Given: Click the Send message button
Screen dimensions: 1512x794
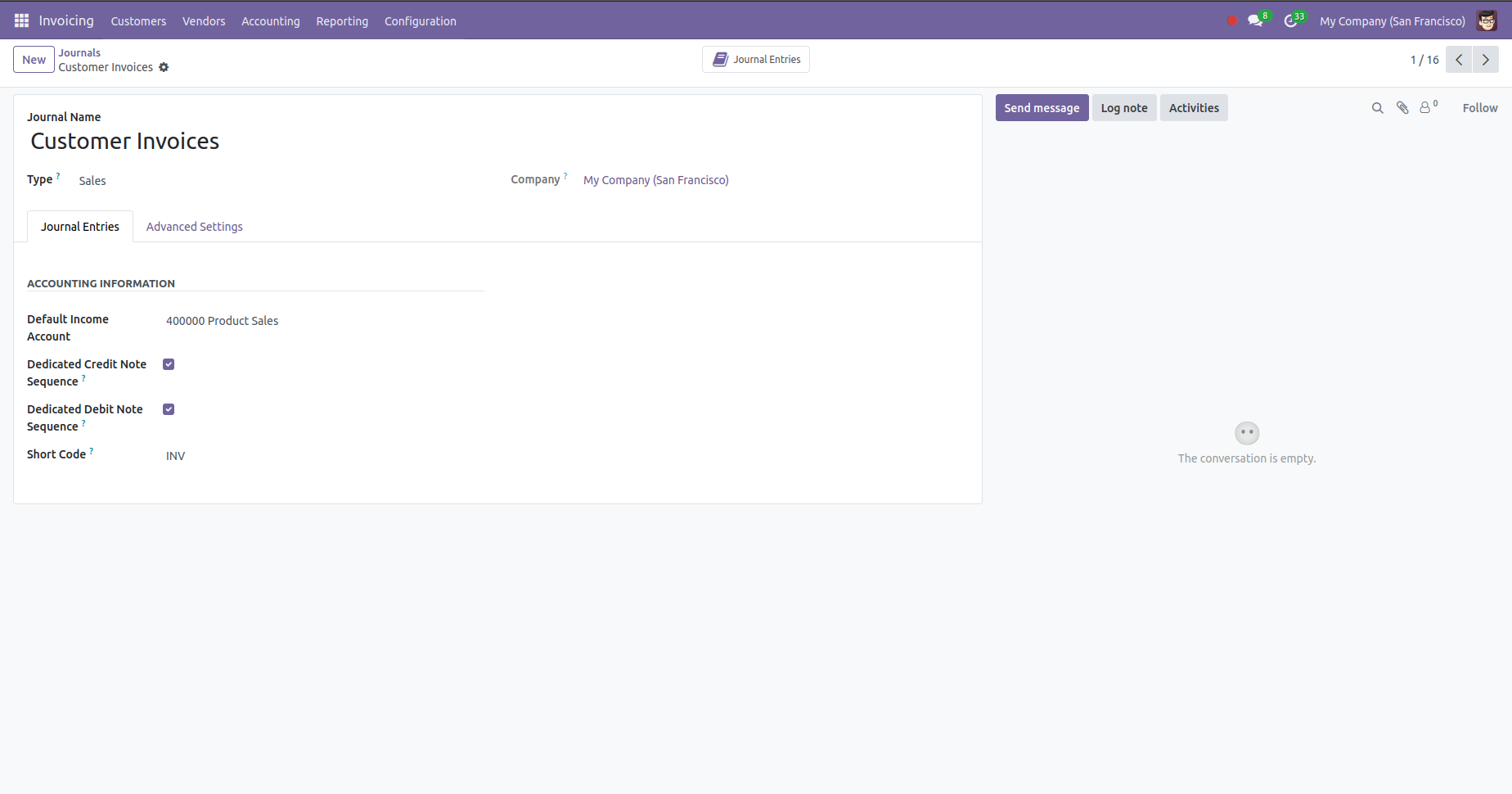Looking at the screenshot, I should point(1042,108).
